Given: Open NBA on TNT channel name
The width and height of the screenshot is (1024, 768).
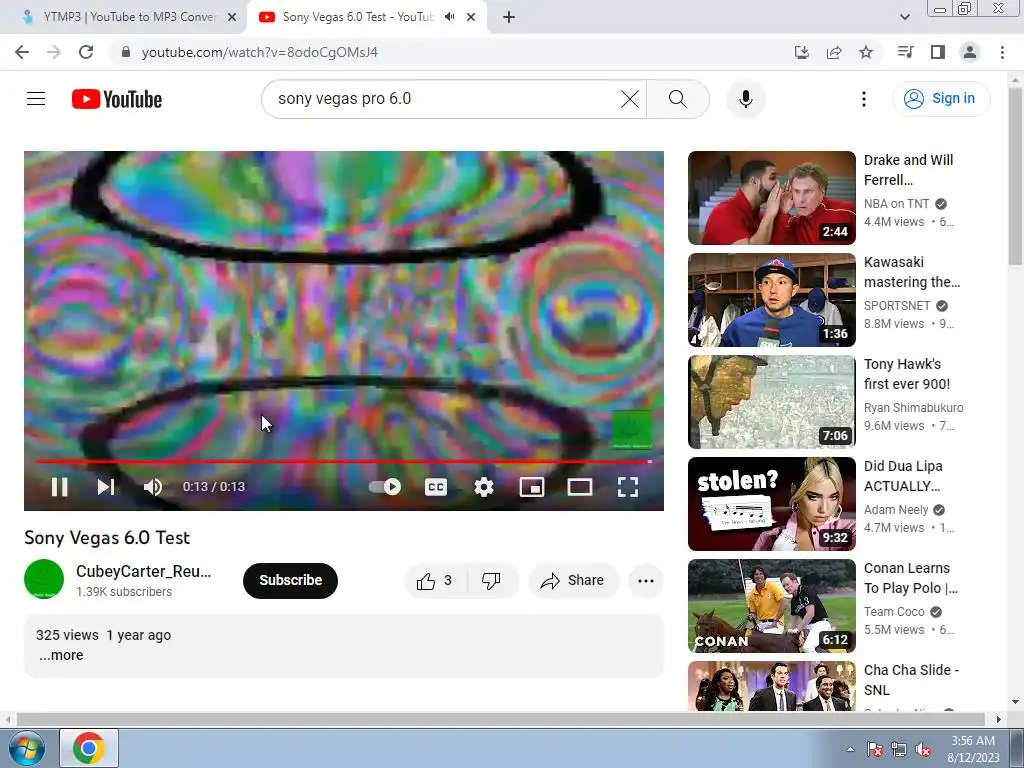Looking at the screenshot, I should pos(896,204).
